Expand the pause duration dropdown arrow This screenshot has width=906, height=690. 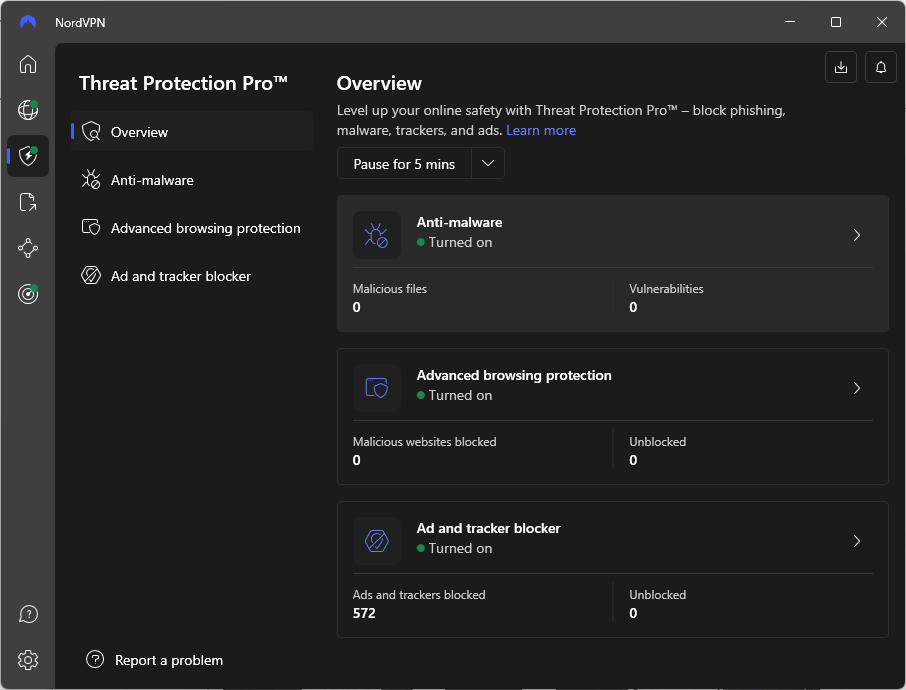pos(488,164)
